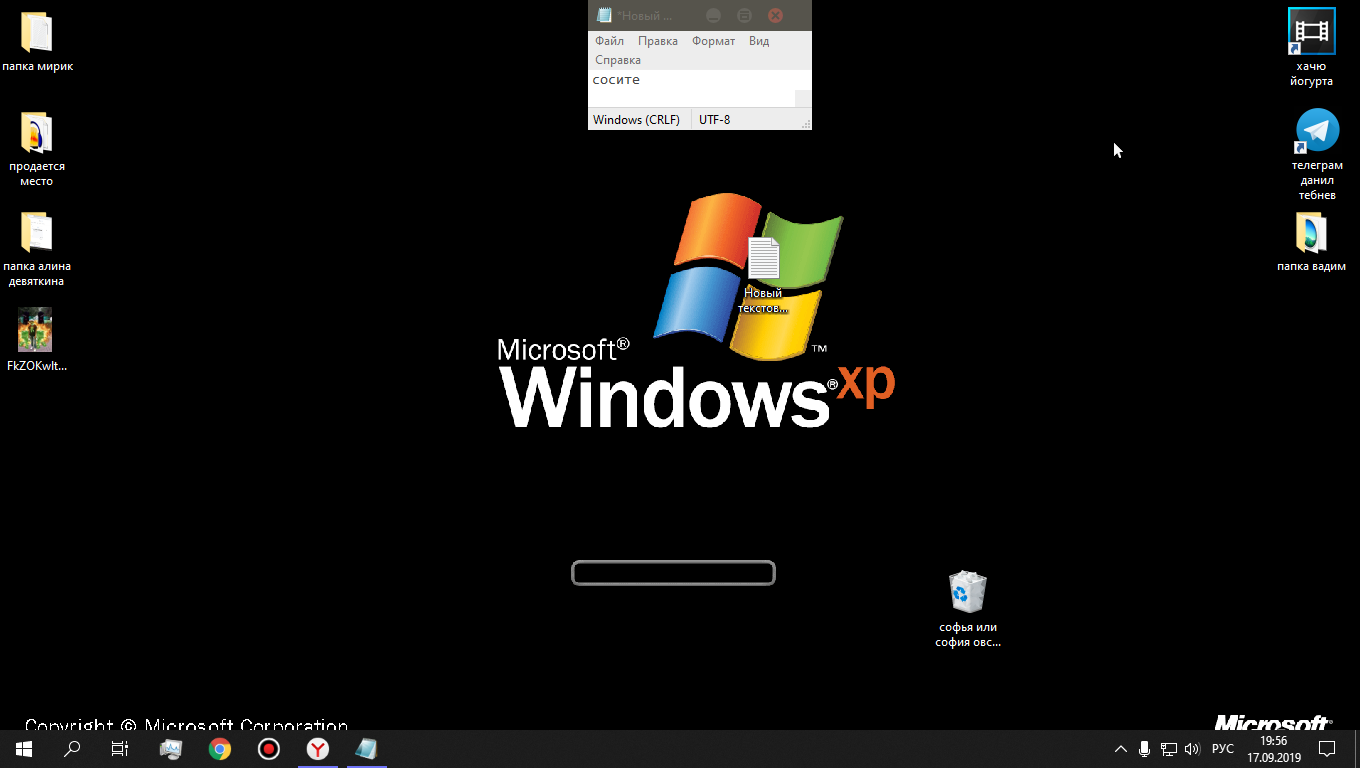
Task: Click the microphone tray icon
Action: [1144, 748]
